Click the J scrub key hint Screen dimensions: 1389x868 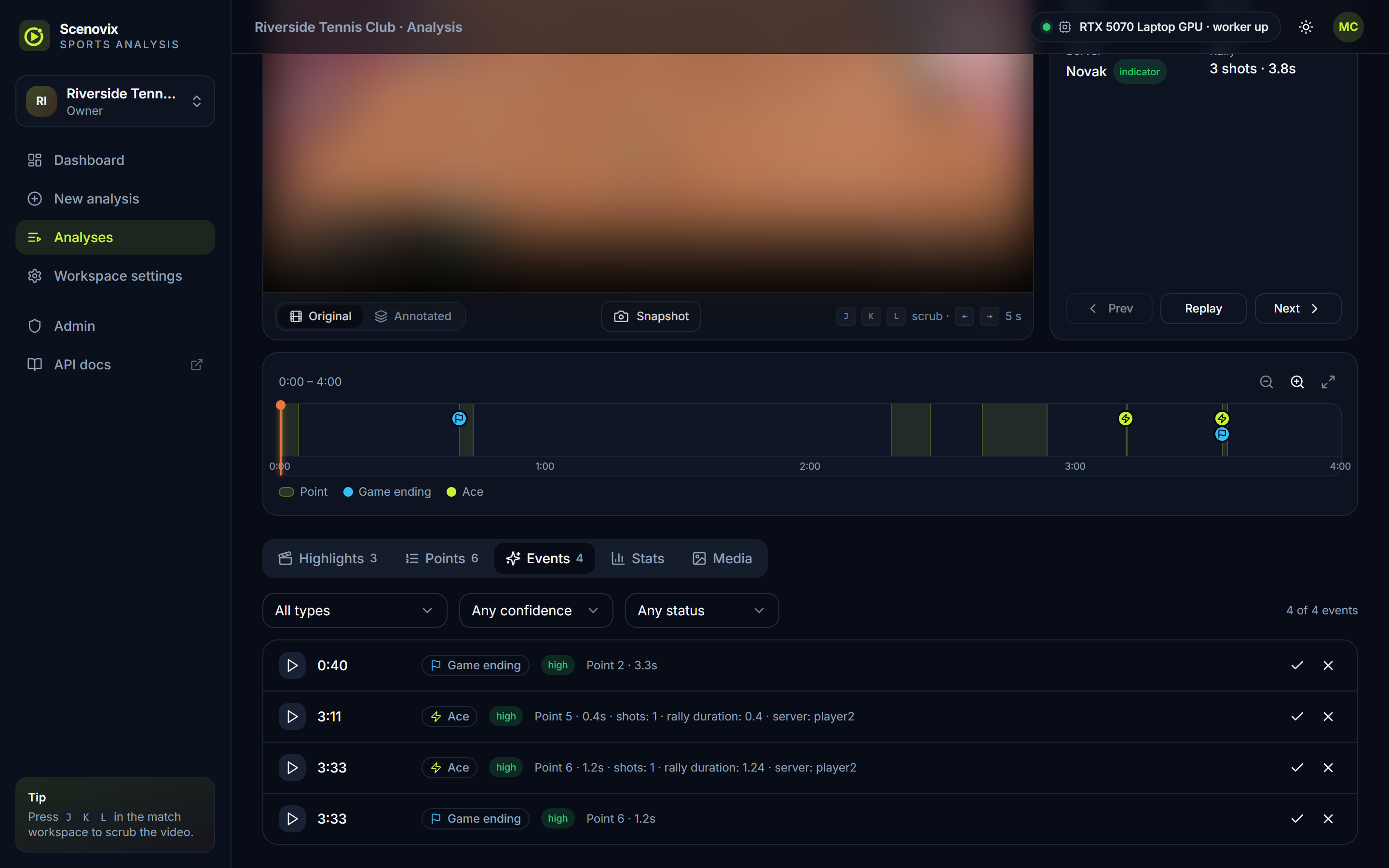tap(845, 316)
